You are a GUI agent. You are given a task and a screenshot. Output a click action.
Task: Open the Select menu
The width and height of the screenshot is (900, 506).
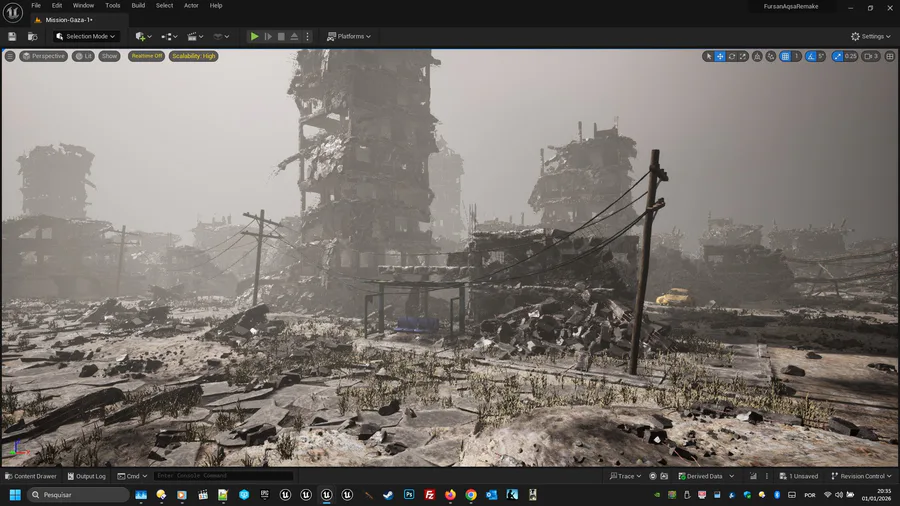click(x=164, y=5)
